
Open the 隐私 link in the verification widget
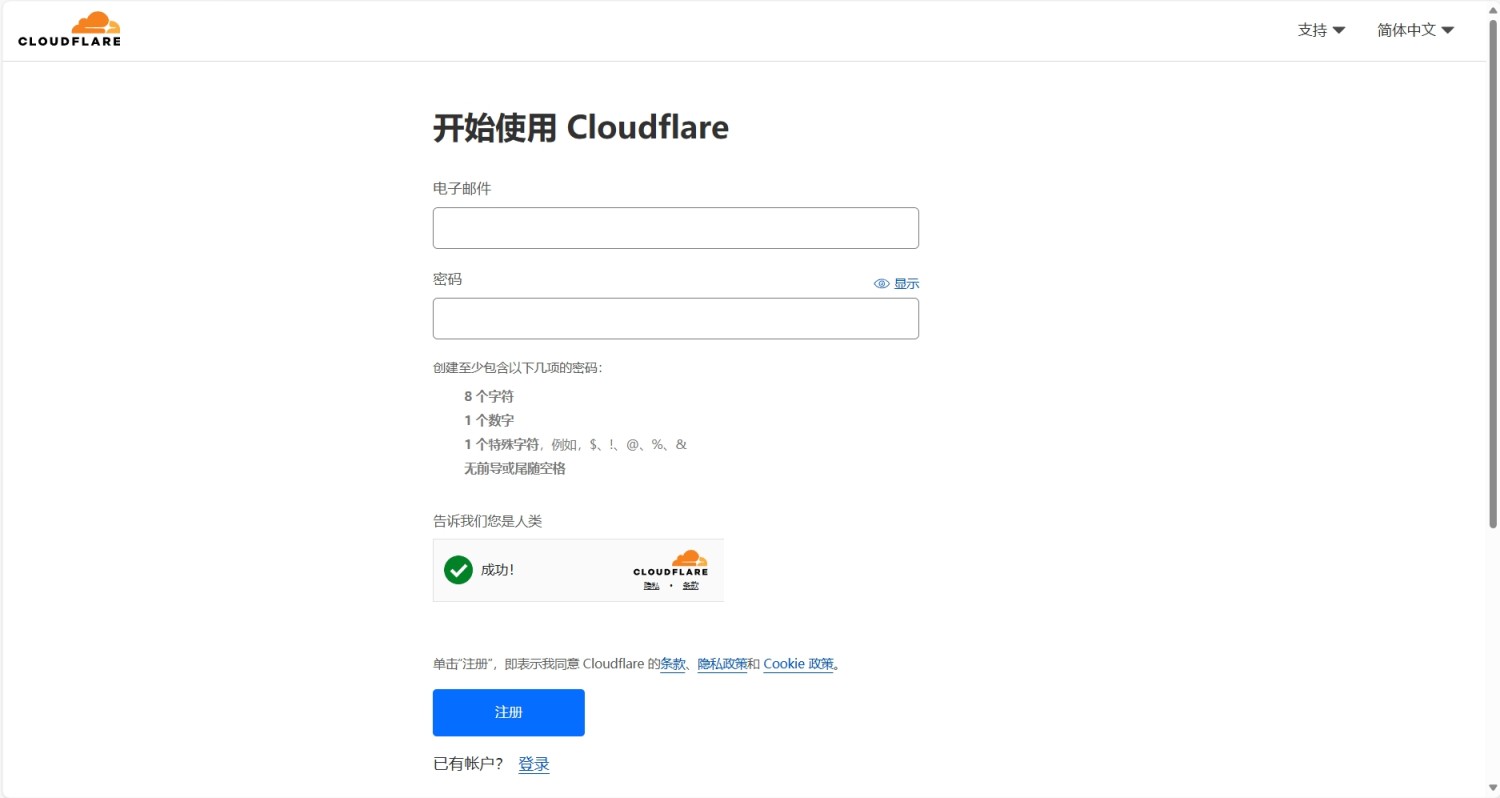651,585
